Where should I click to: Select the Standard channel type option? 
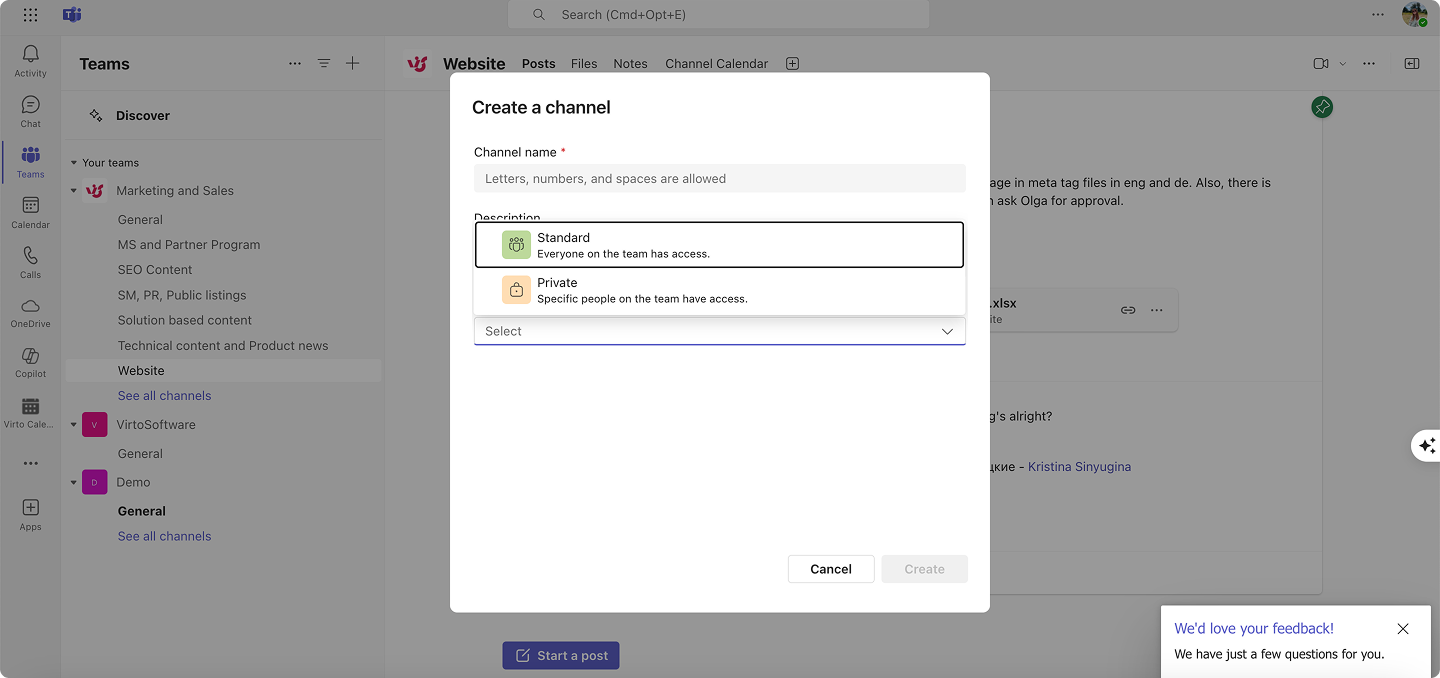[719, 245]
